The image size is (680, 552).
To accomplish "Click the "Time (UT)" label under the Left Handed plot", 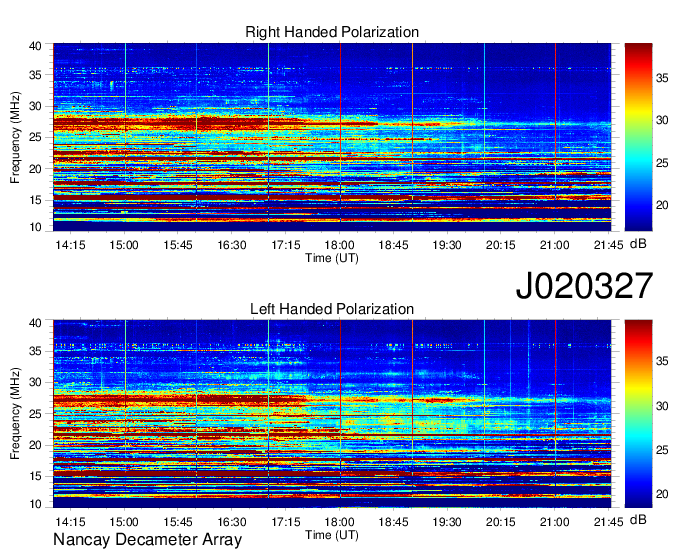I will coord(332,535).
